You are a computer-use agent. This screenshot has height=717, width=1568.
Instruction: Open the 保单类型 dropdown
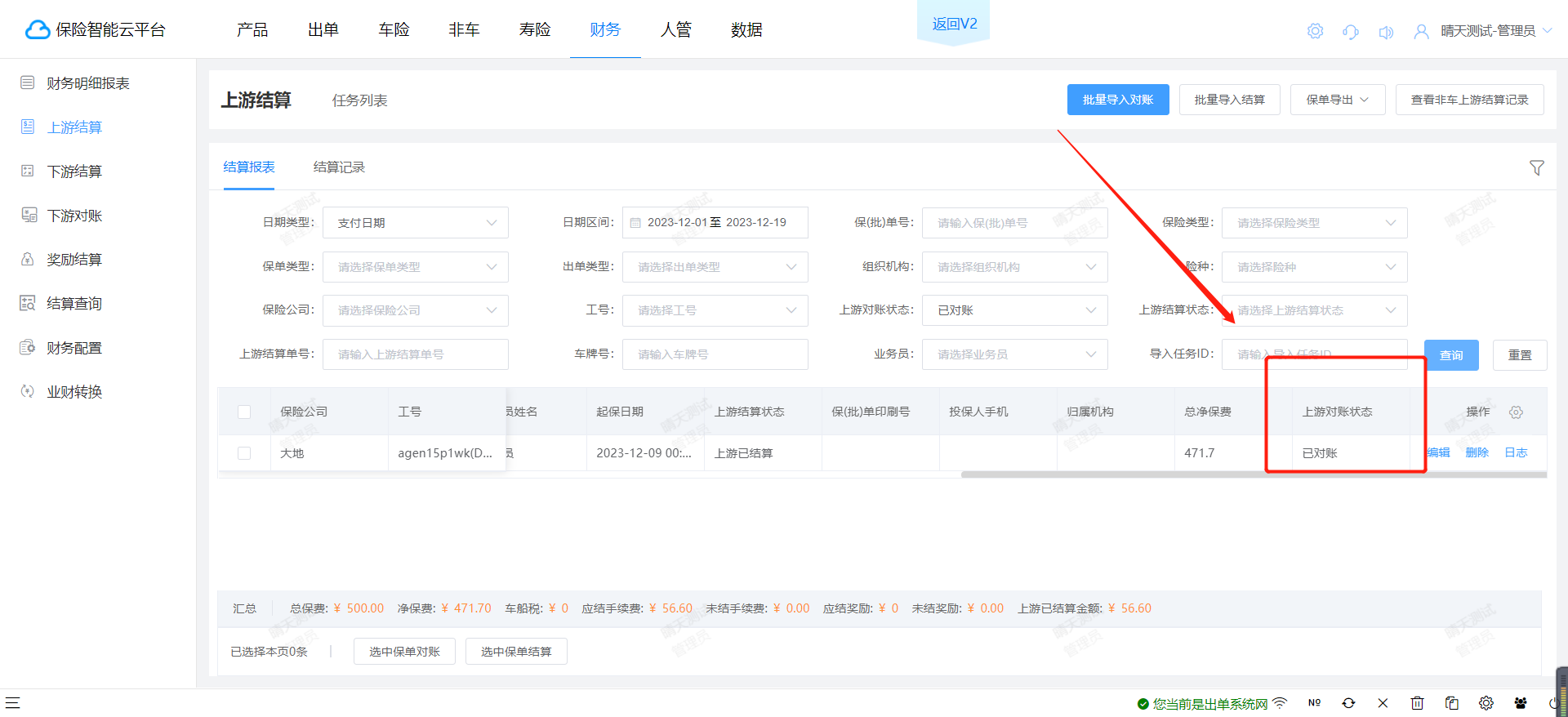(x=416, y=266)
